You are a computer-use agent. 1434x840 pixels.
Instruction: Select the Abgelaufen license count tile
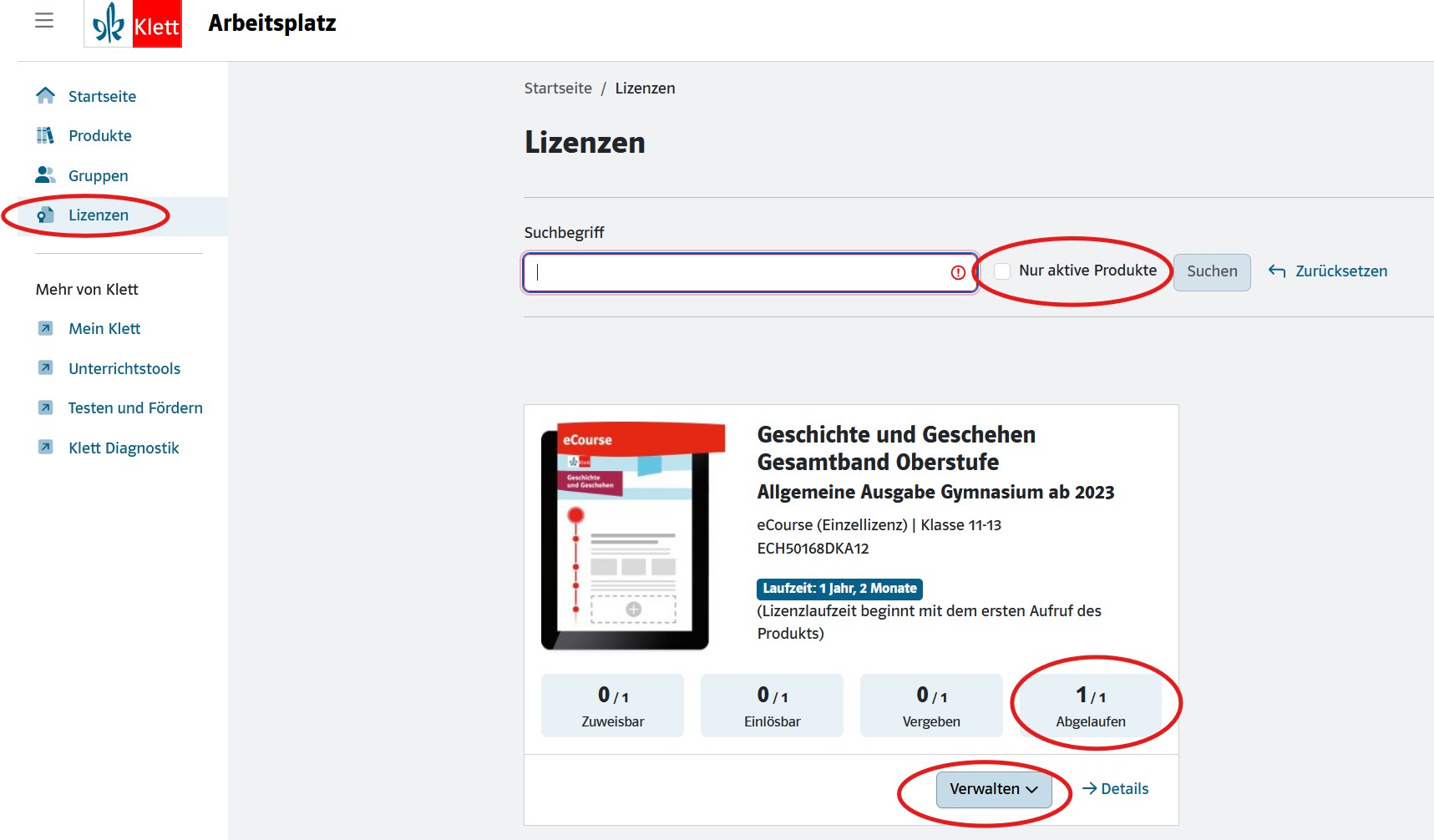(x=1090, y=706)
